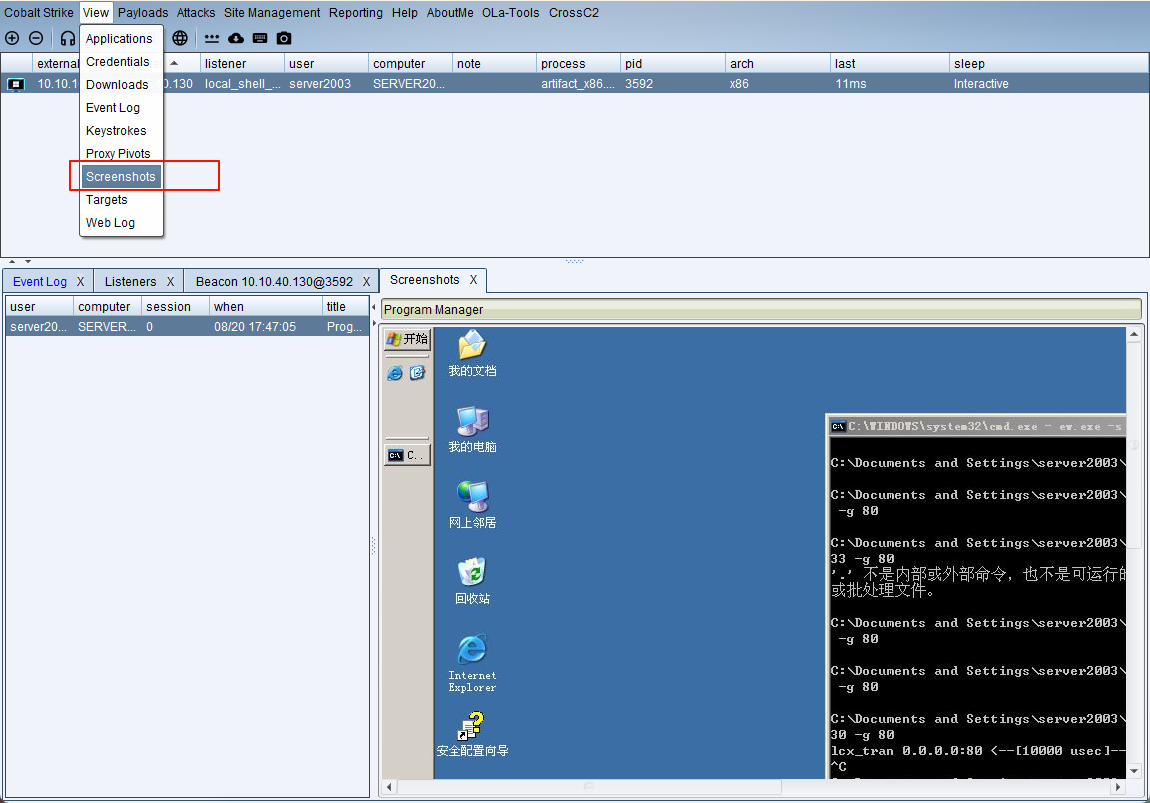The image size is (1150, 803).
Task: Sort screenshots list by session column
Action: [175, 307]
